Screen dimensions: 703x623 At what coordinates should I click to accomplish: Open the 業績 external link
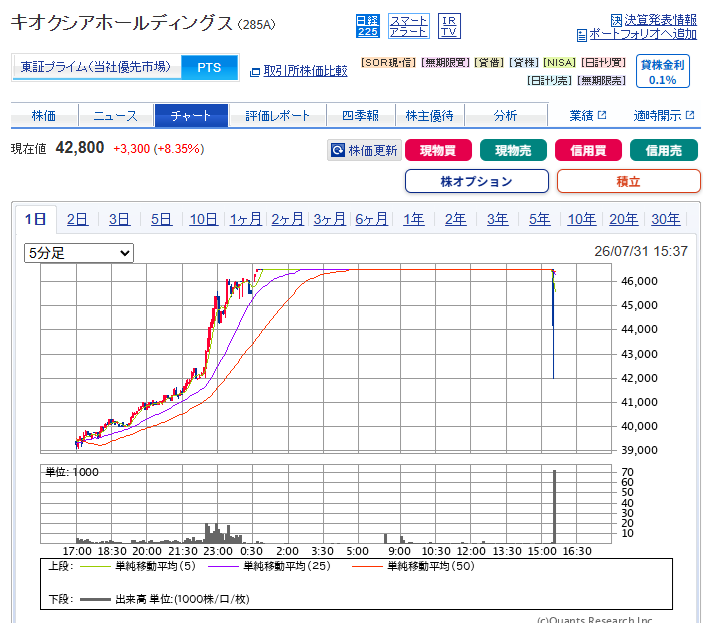point(588,116)
